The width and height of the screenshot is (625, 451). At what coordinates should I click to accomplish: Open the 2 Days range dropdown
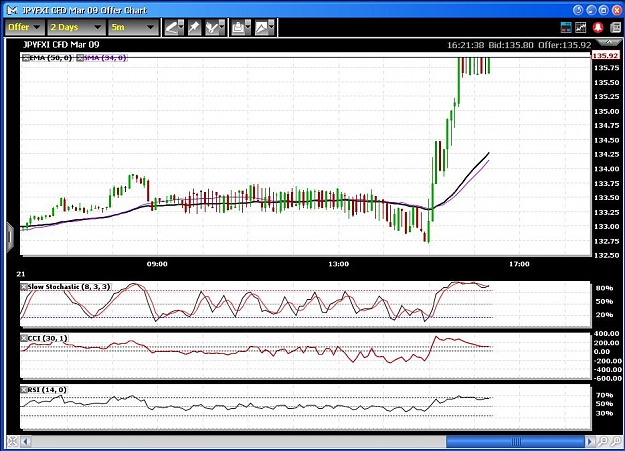[x=76, y=27]
